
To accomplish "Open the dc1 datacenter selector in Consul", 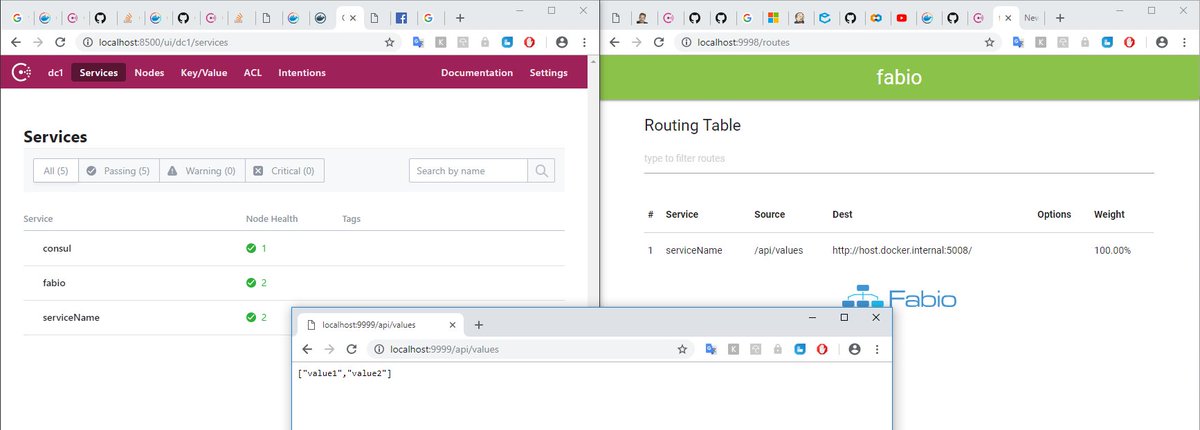I will point(56,73).
